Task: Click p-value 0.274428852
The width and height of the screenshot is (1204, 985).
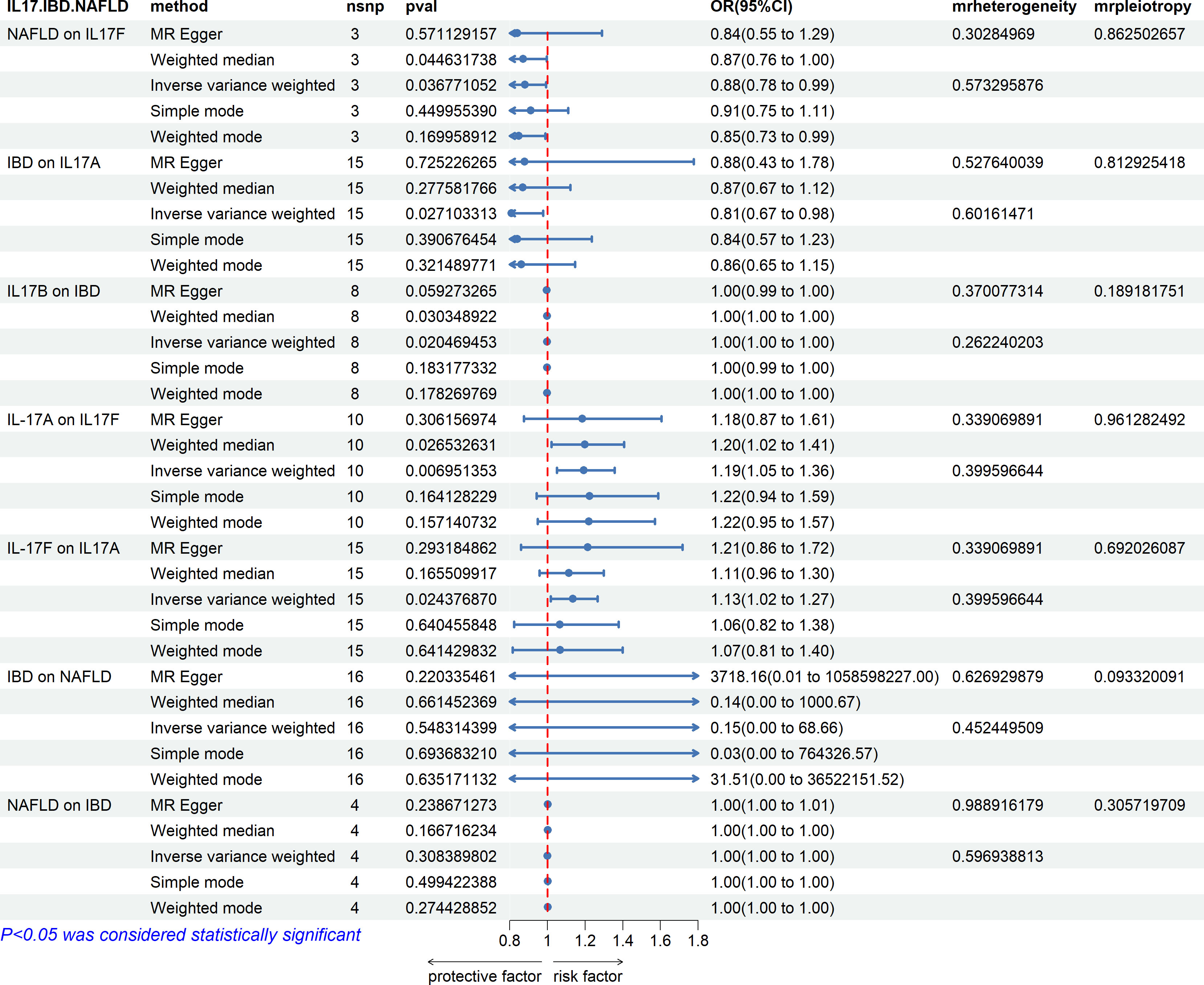Action: tap(451, 908)
